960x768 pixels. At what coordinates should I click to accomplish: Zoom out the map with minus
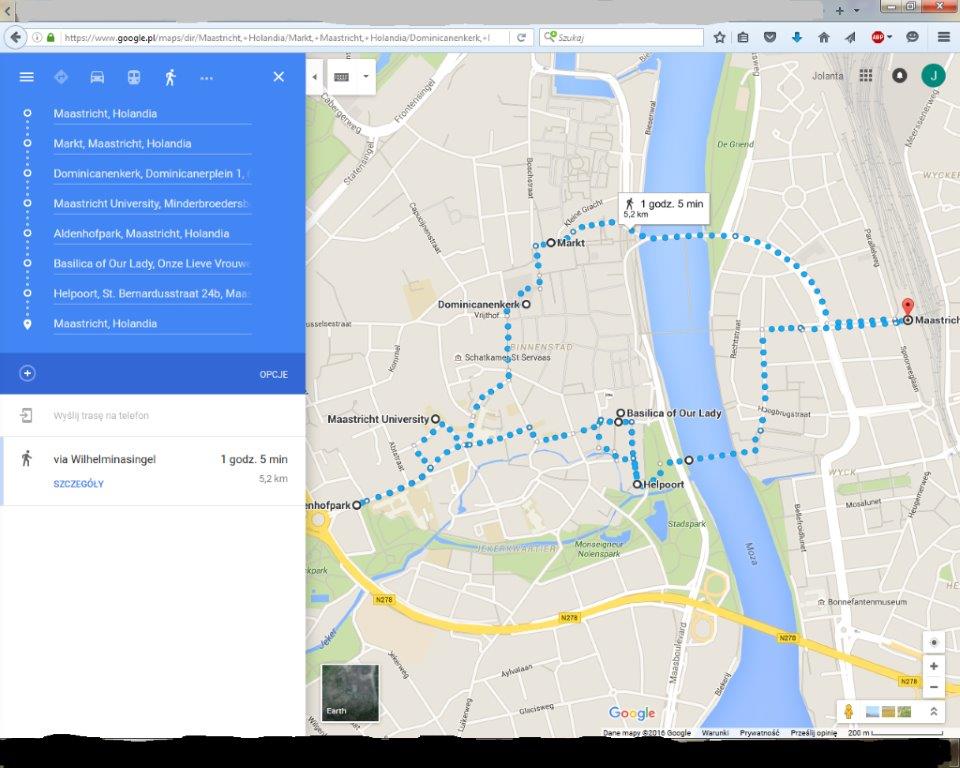pos(934,687)
